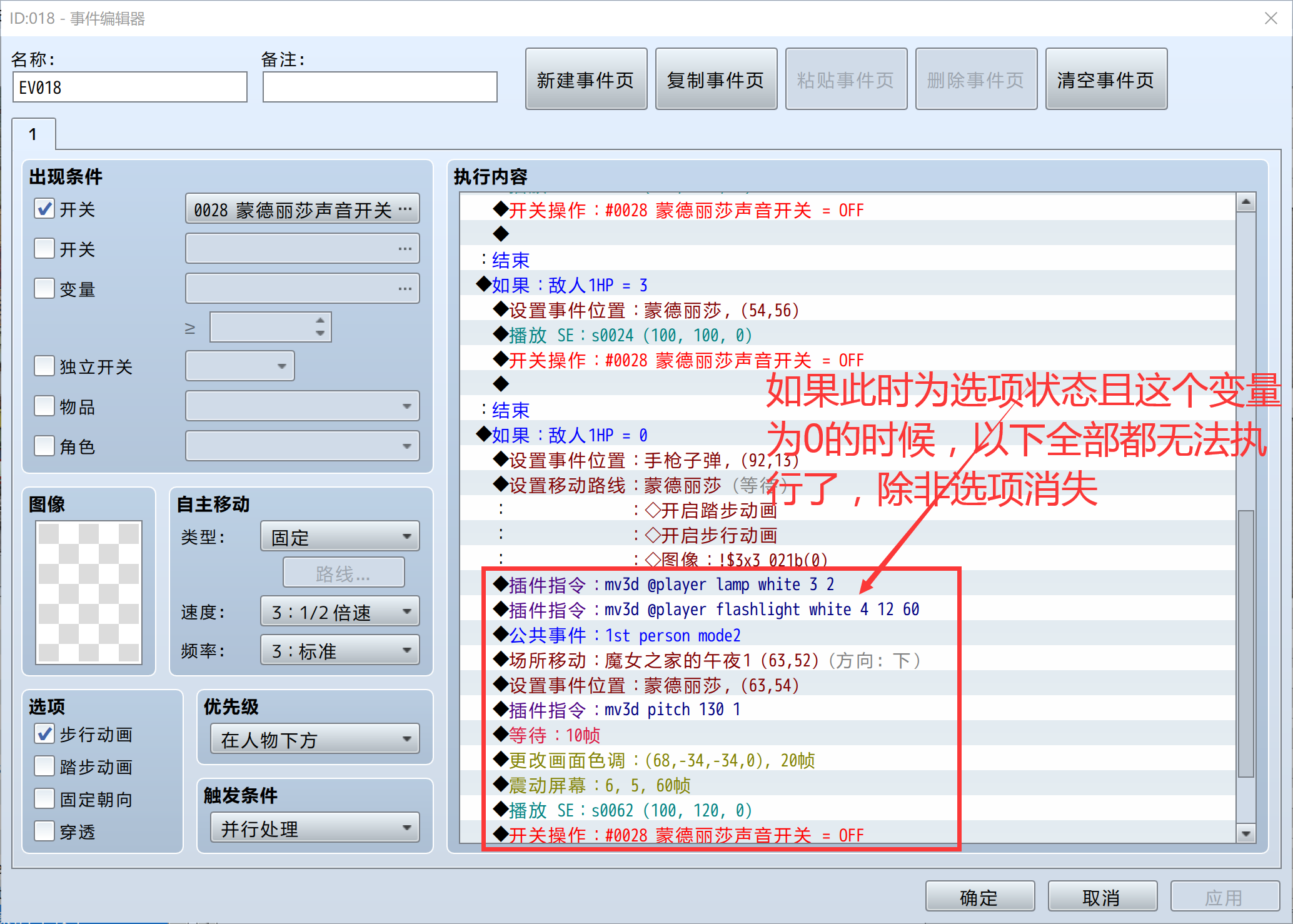The image size is (1293, 924).
Task: Open the 速度 3：1/2倍速 dropdown
Action: (340, 611)
